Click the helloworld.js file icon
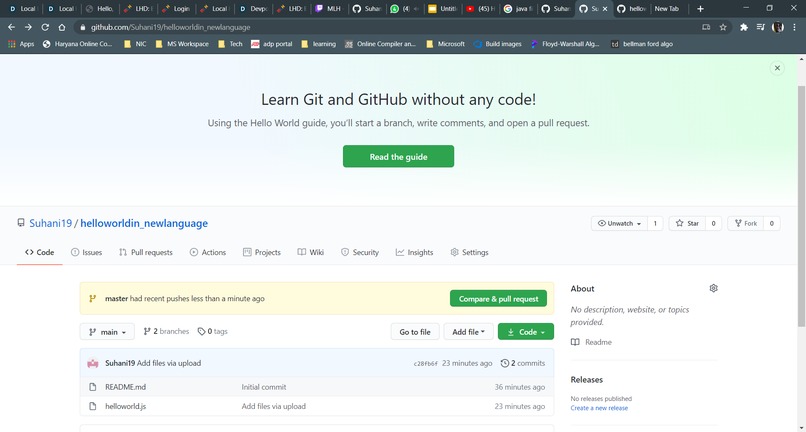 [93, 406]
